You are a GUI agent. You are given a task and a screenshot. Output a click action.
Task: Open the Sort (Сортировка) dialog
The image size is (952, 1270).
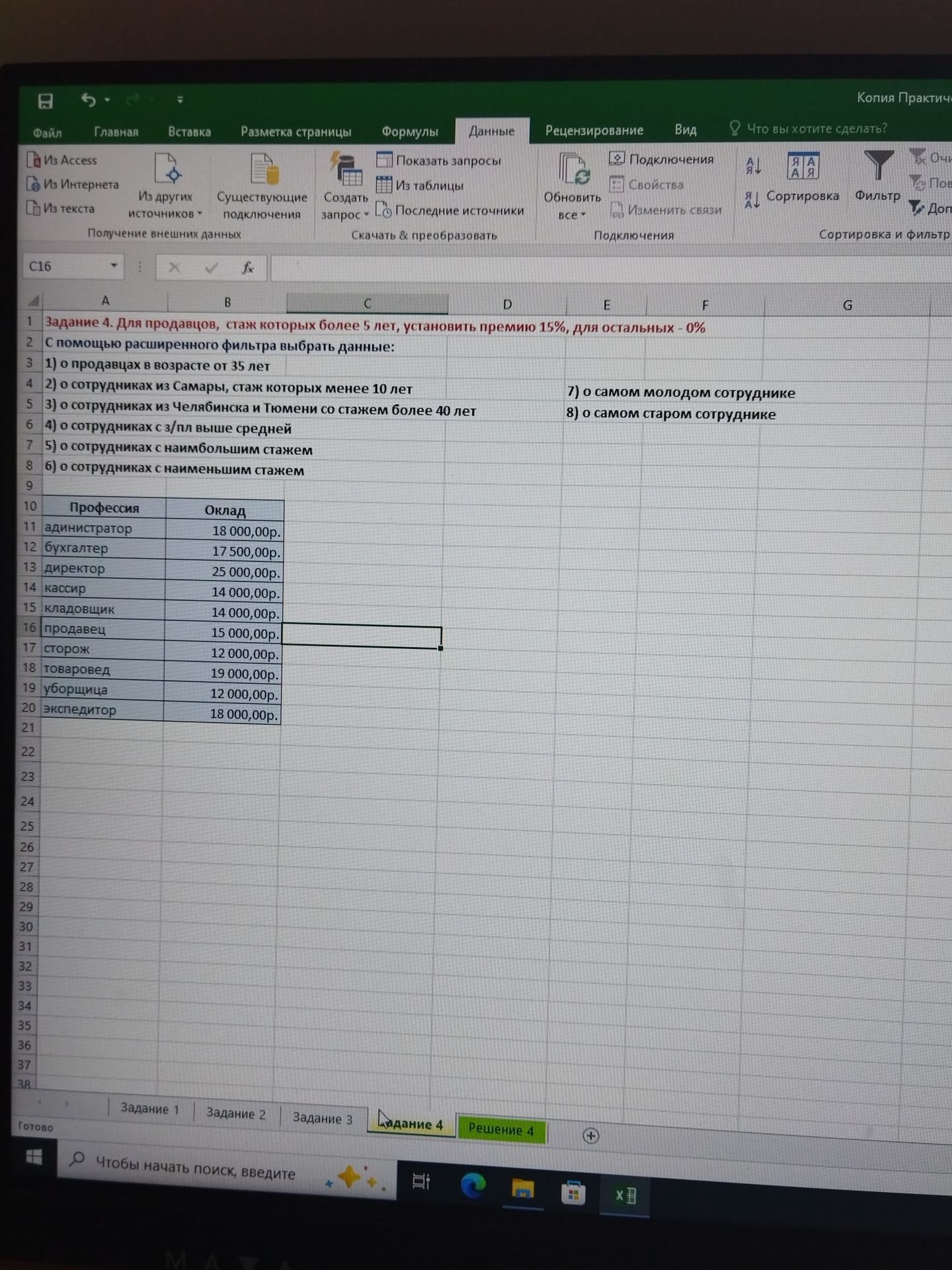(803, 177)
